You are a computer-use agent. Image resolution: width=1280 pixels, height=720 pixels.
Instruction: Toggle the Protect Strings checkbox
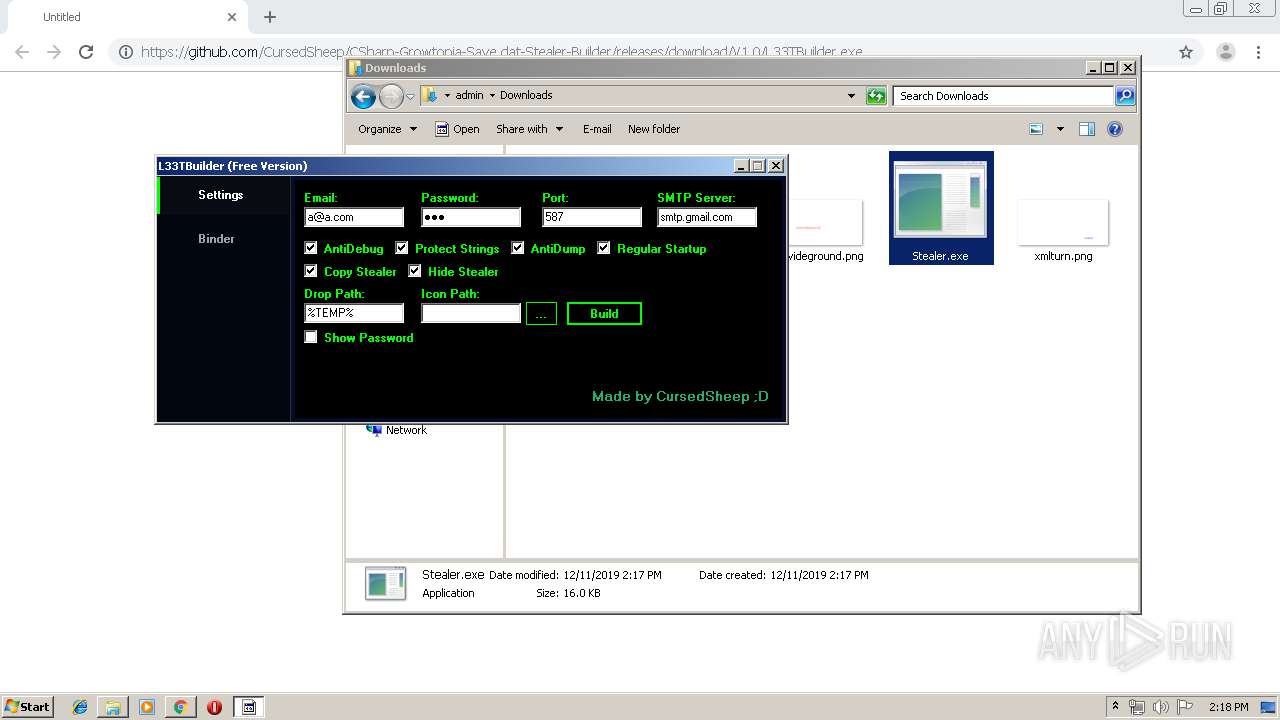(402, 248)
